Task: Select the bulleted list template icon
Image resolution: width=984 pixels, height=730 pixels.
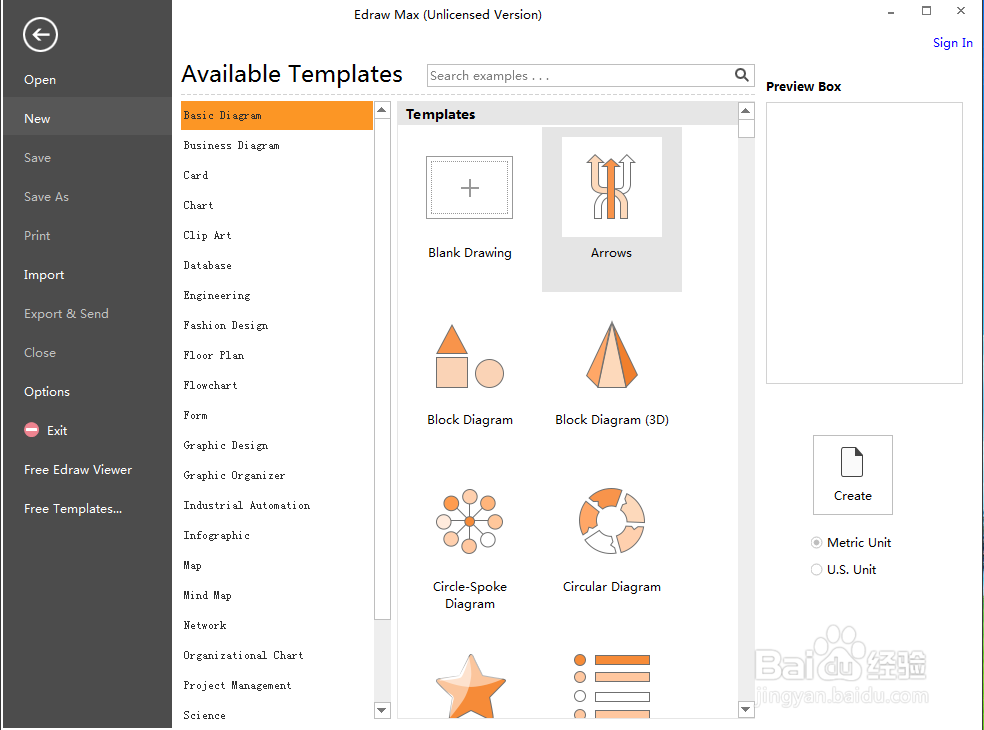Action: point(612,685)
